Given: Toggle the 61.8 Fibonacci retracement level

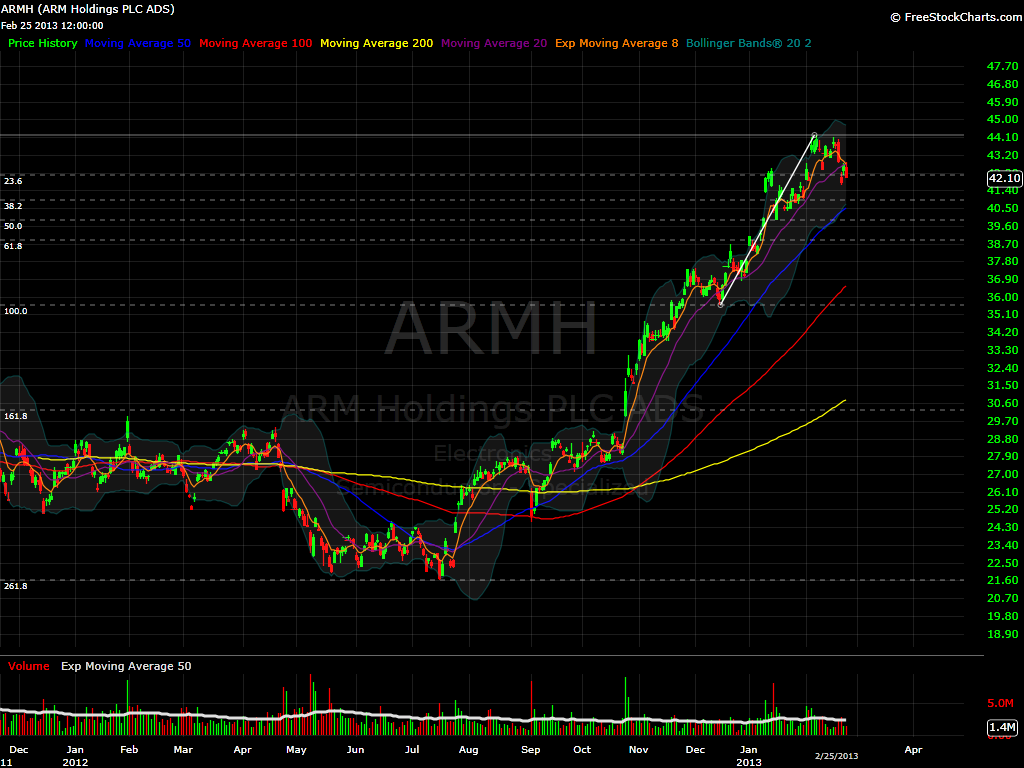Looking at the screenshot, I should pos(13,246).
